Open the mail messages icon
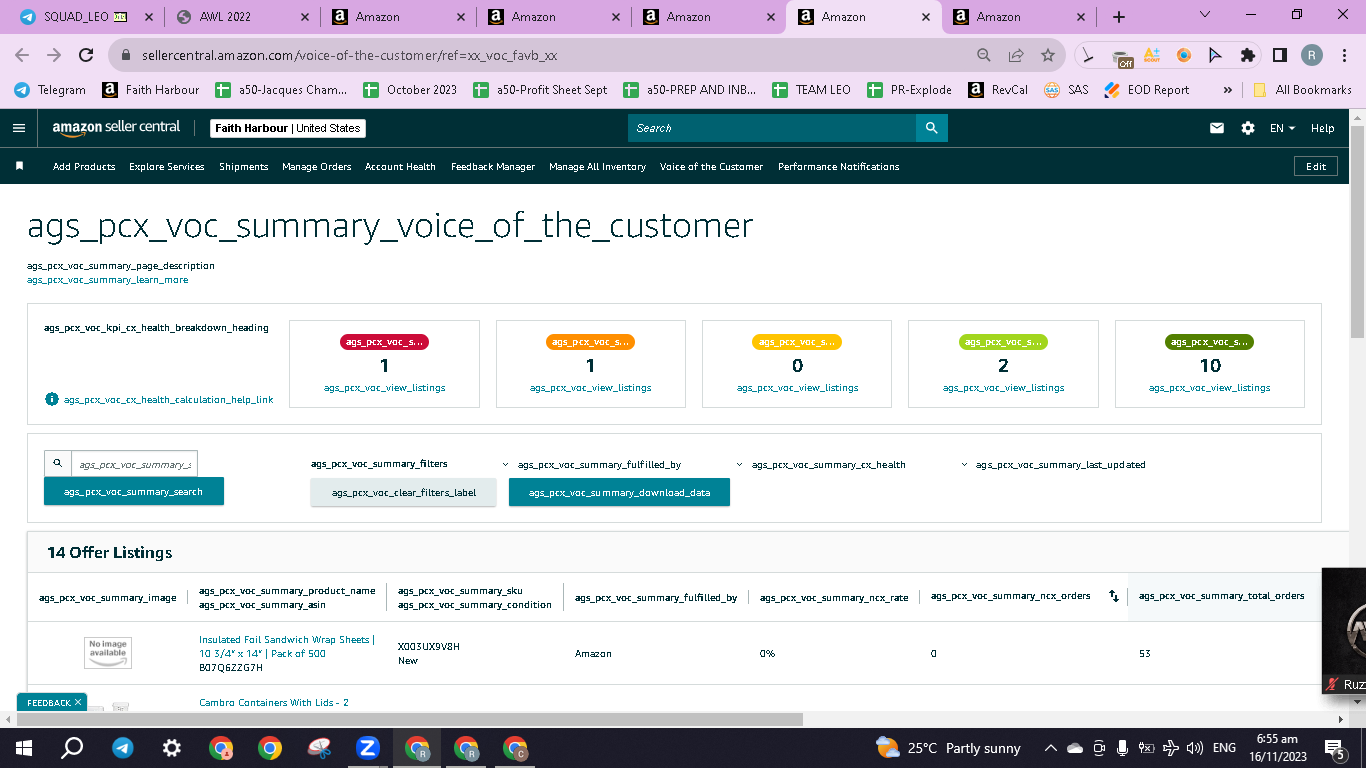 (x=1217, y=128)
